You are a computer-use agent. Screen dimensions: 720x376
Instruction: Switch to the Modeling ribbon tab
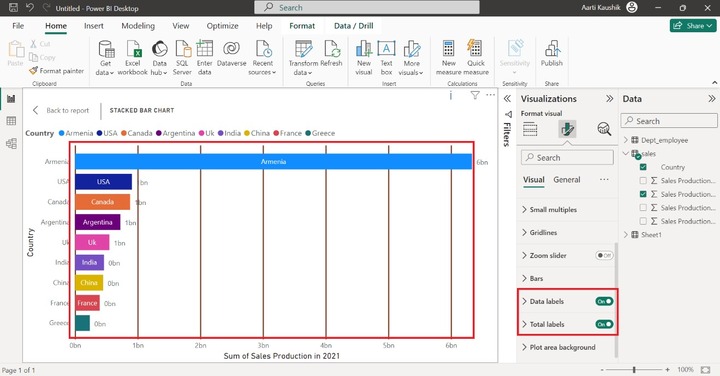click(138, 26)
